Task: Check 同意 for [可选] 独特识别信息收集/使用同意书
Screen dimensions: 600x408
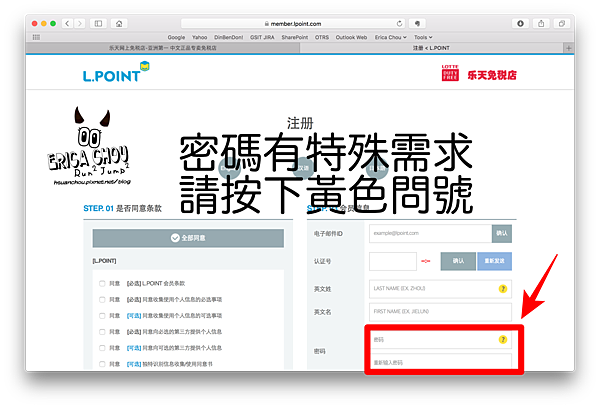Action: tap(102, 364)
